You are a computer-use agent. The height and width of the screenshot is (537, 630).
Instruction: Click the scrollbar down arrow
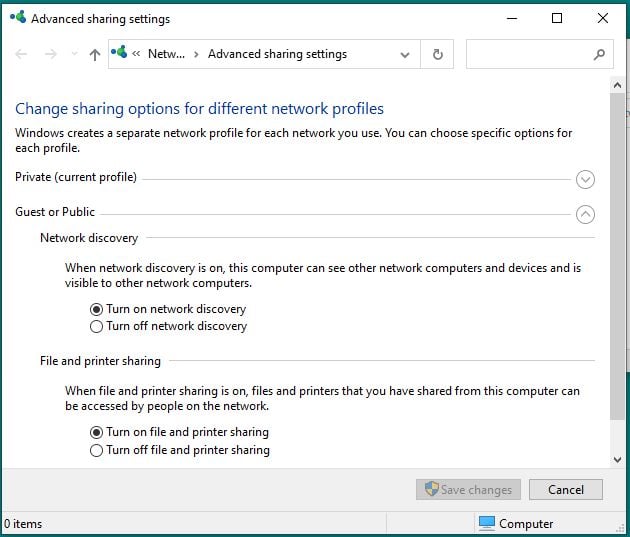[617, 459]
